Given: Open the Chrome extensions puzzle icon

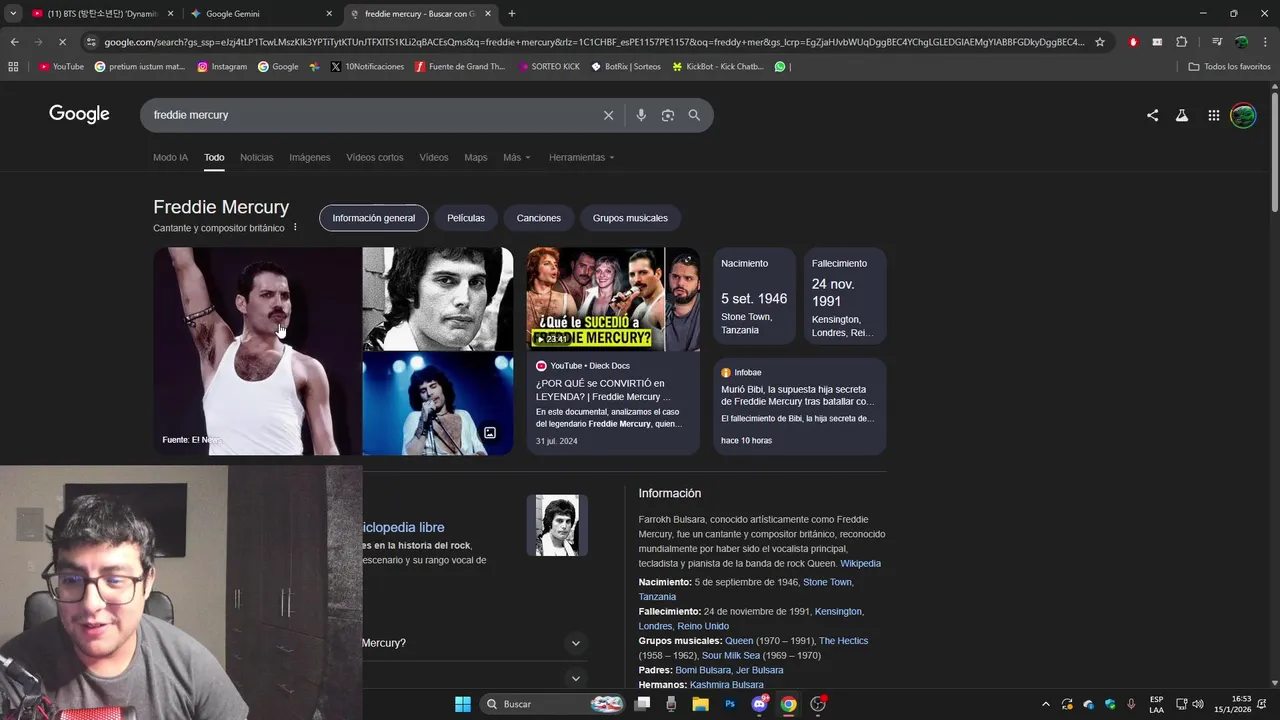Looking at the screenshot, I should (1182, 42).
